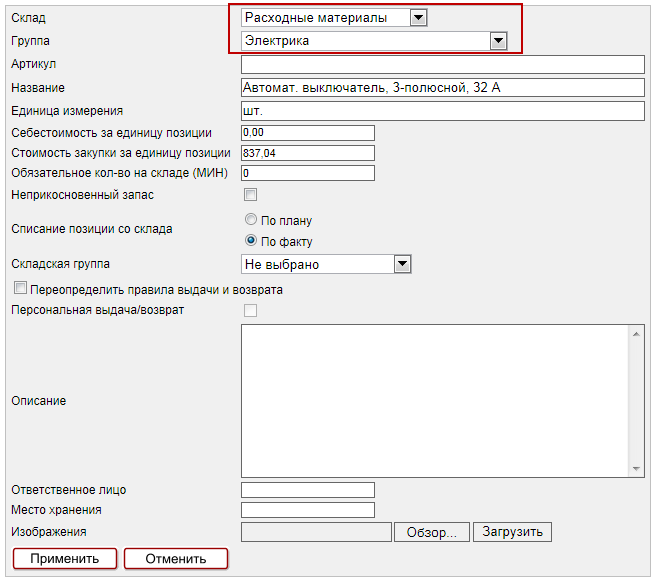656x582 pixels.
Task: Select the По плану radio button
Action: [x=251, y=220]
